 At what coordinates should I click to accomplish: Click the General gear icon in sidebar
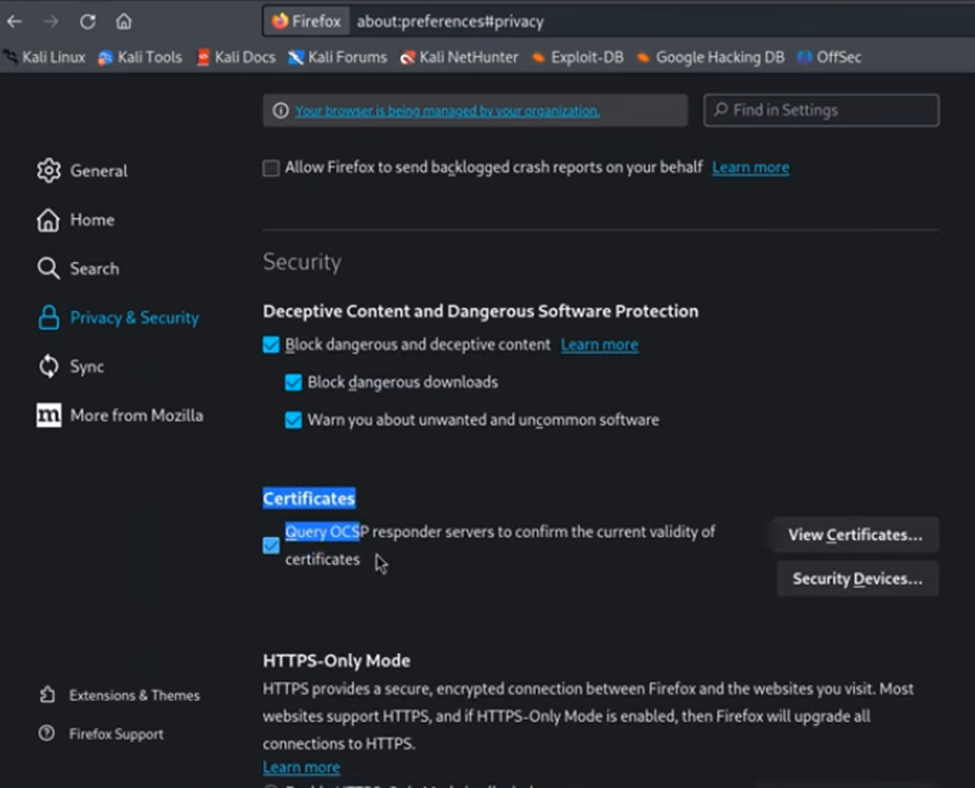pos(49,170)
